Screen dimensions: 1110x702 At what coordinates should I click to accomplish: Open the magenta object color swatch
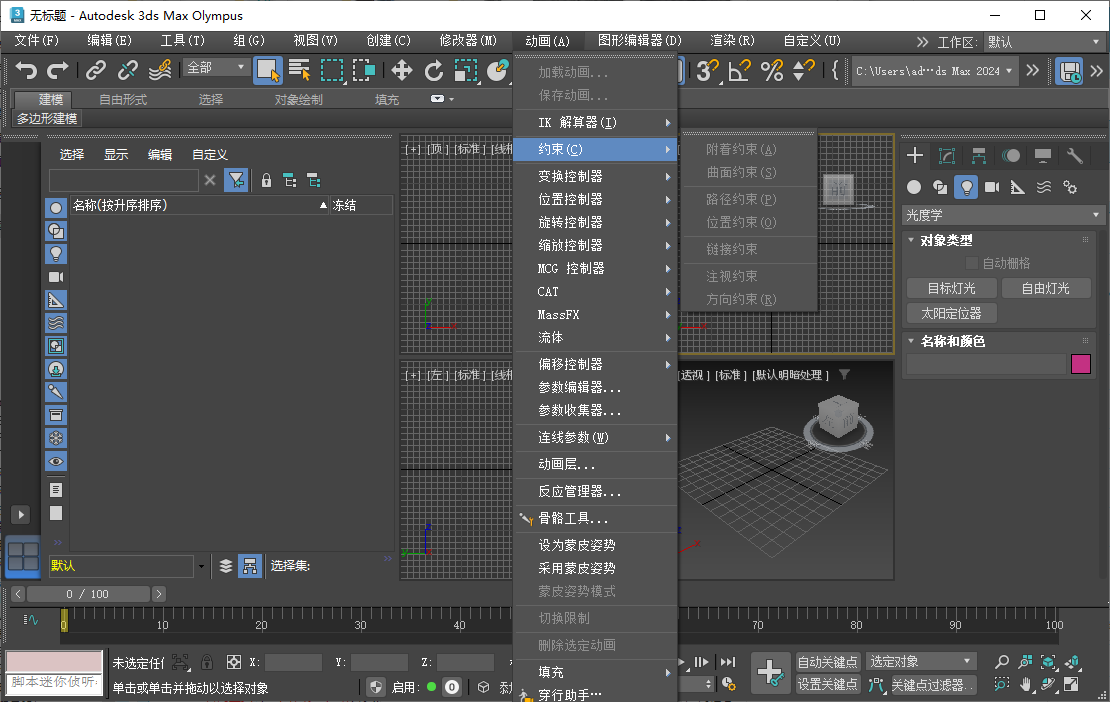(1080, 364)
